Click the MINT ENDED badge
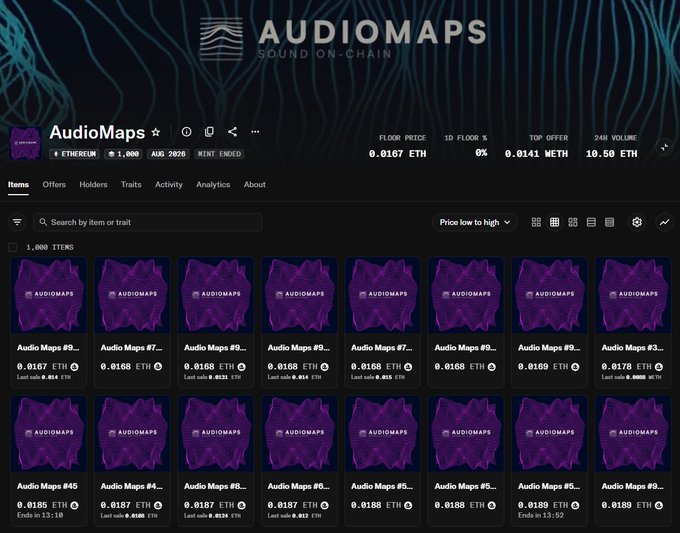Image resolution: width=680 pixels, height=533 pixels. (219, 154)
